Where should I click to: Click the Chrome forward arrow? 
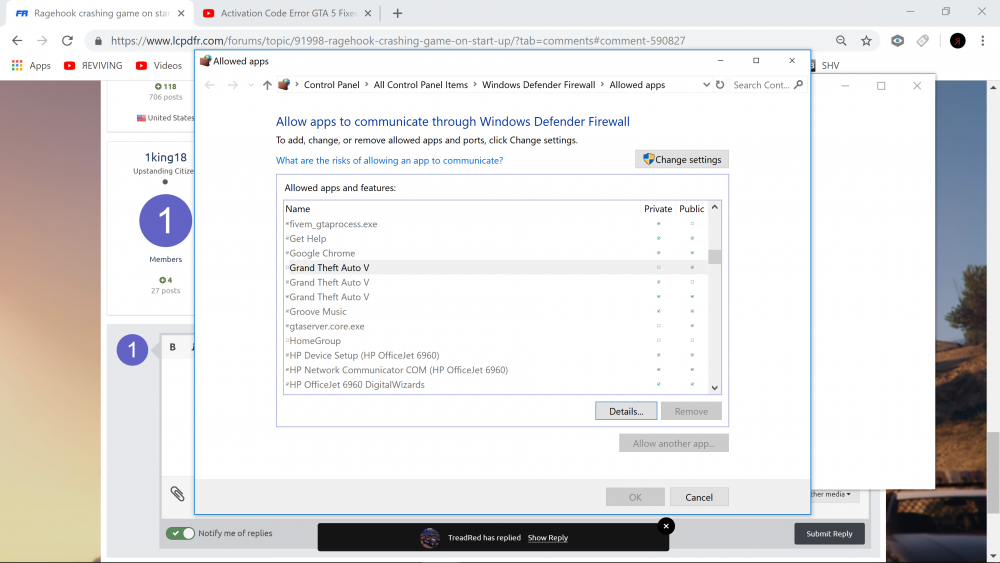[42, 41]
